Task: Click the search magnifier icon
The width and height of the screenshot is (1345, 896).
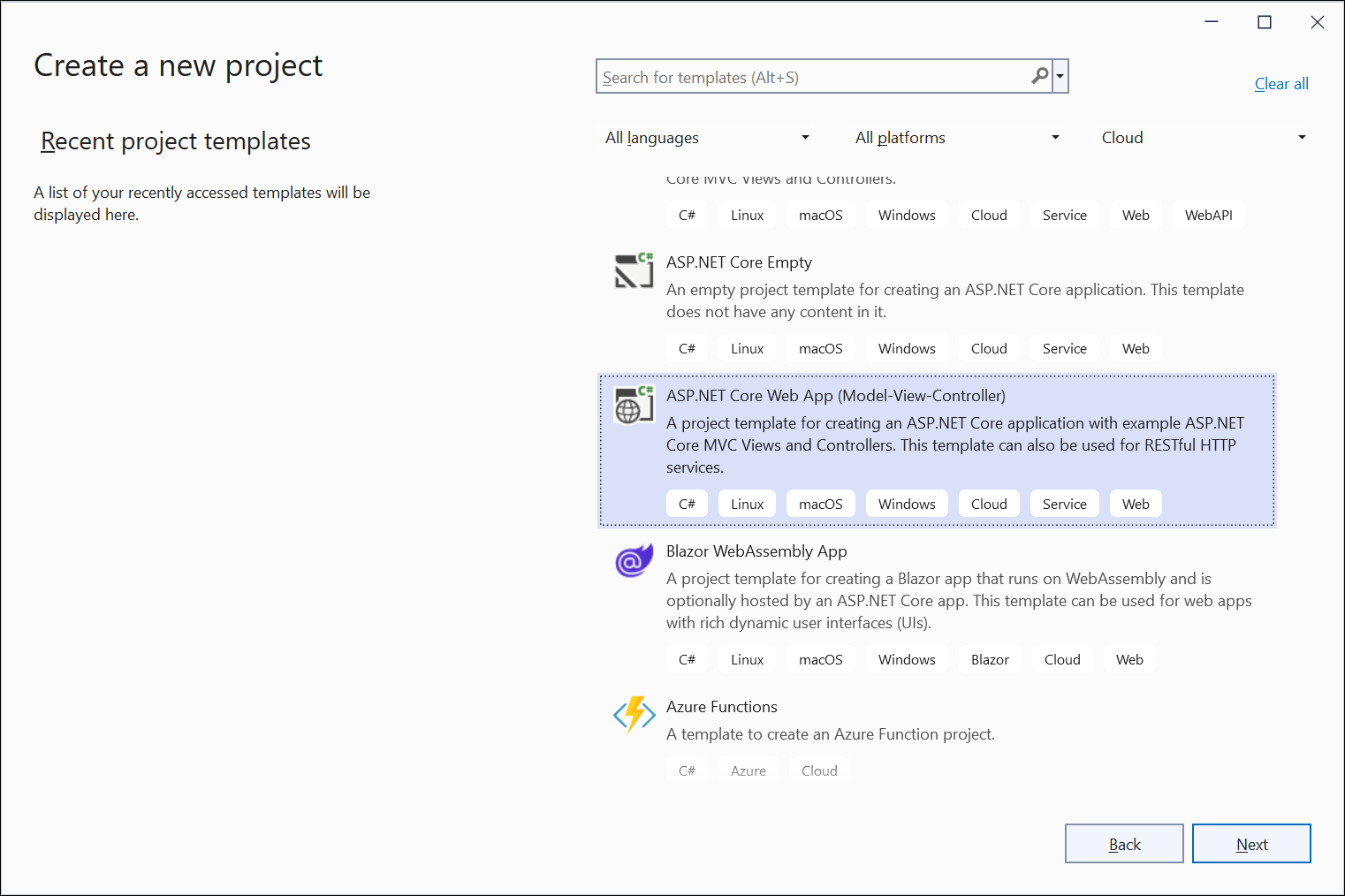Action: click(x=1040, y=77)
